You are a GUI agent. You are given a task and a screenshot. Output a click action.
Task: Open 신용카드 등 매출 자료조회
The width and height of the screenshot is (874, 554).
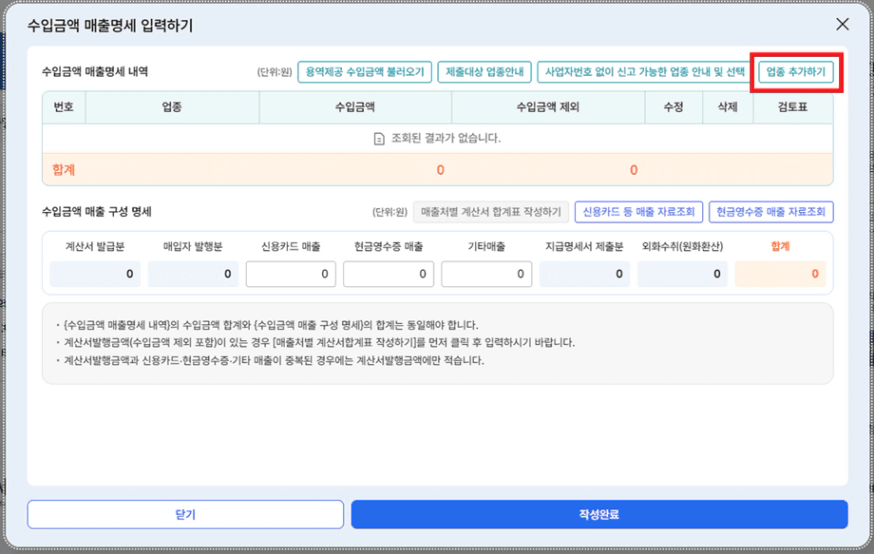coord(638,212)
